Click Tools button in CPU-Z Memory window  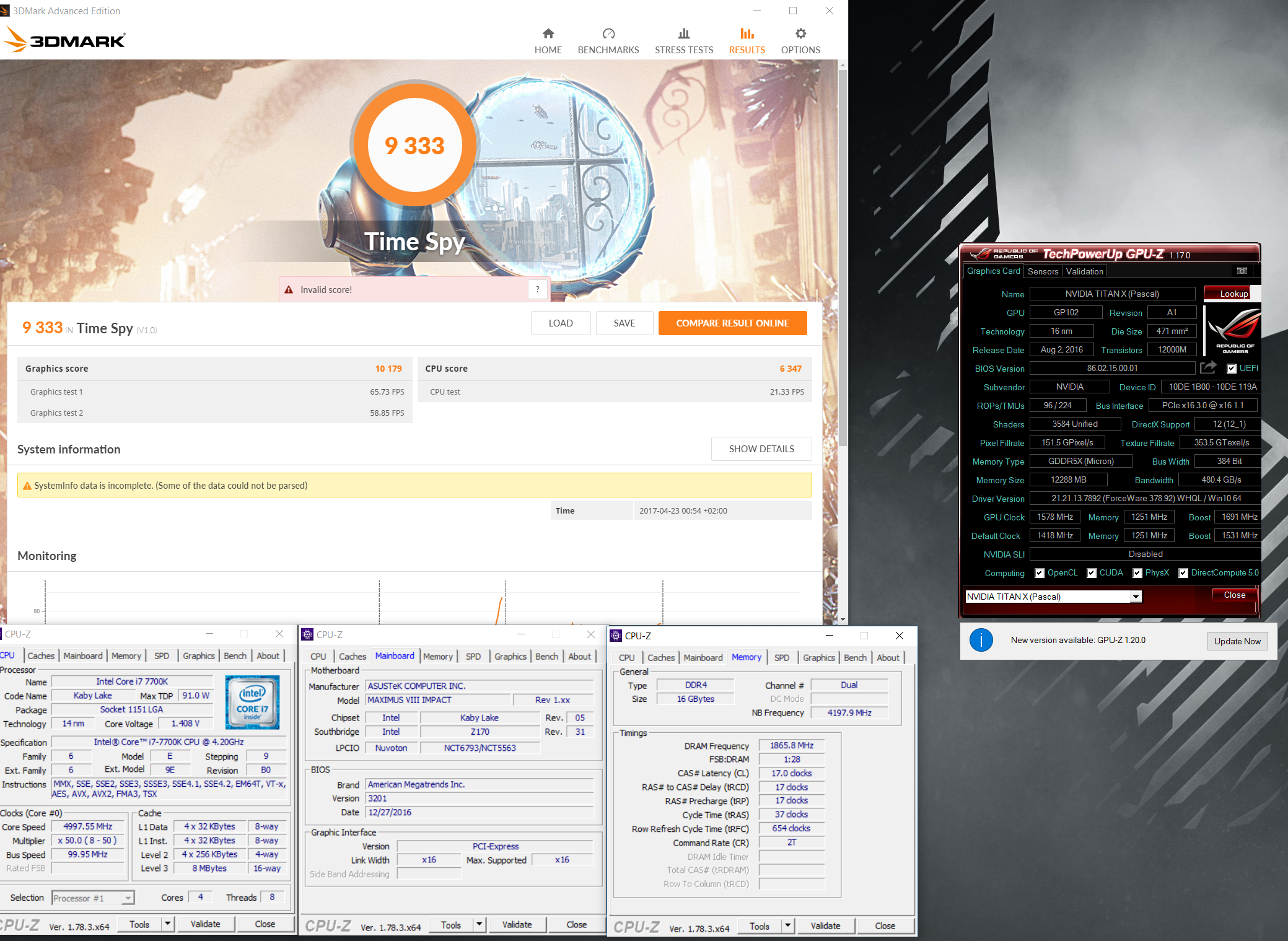(759, 926)
